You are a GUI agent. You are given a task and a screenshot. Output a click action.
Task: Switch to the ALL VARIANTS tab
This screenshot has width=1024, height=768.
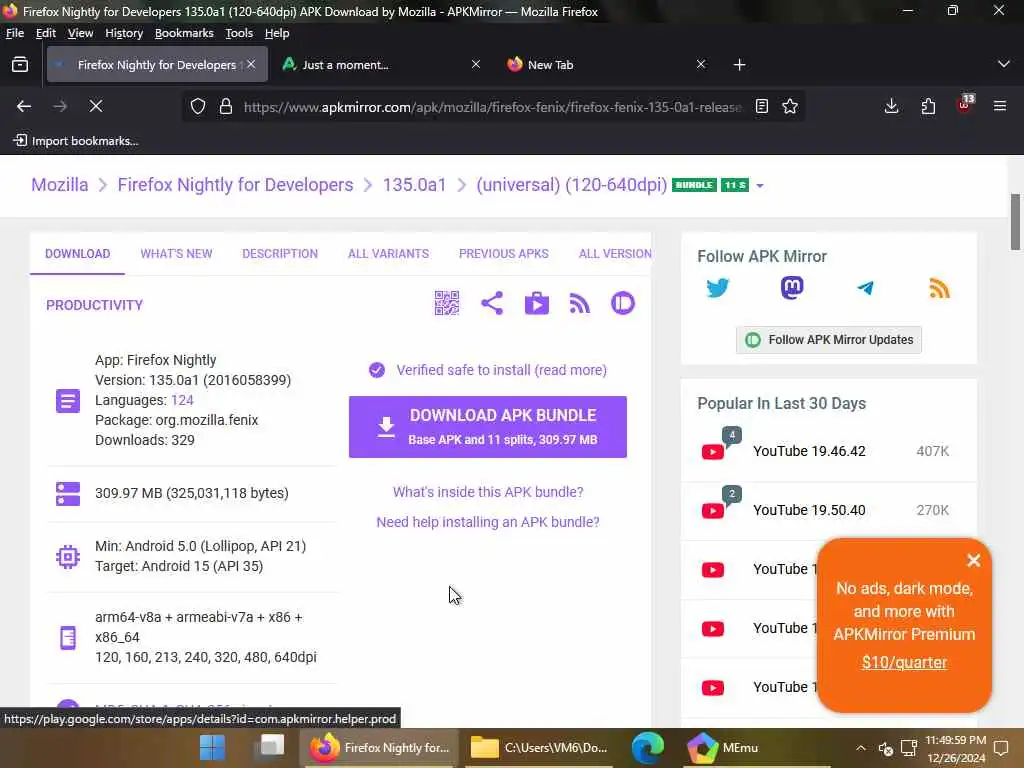pos(389,253)
